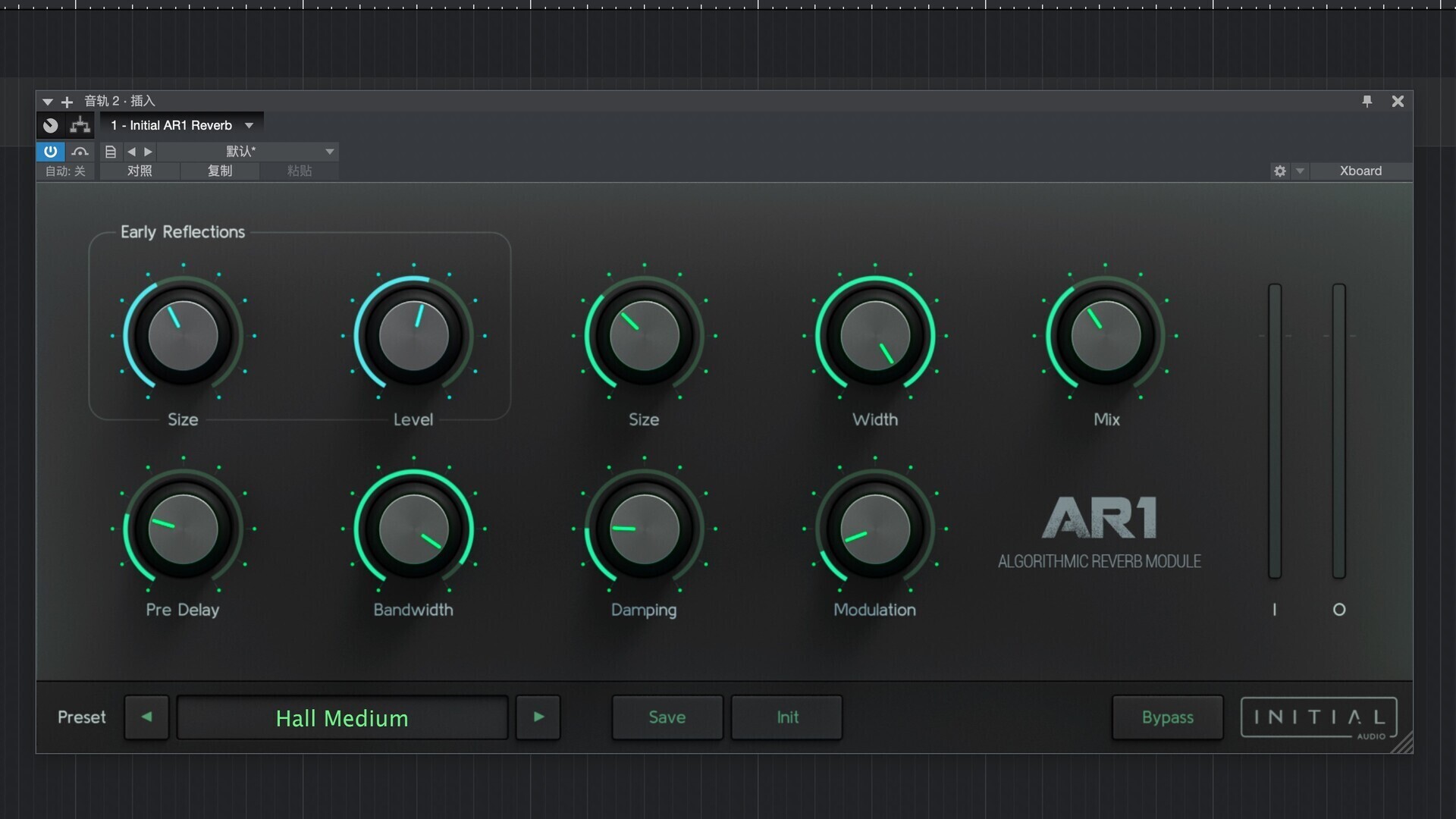Image resolution: width=1456 pixels, height=819 pixels.
Task: Click the Early Reflections Level knob
Action: tap(413, 335)
